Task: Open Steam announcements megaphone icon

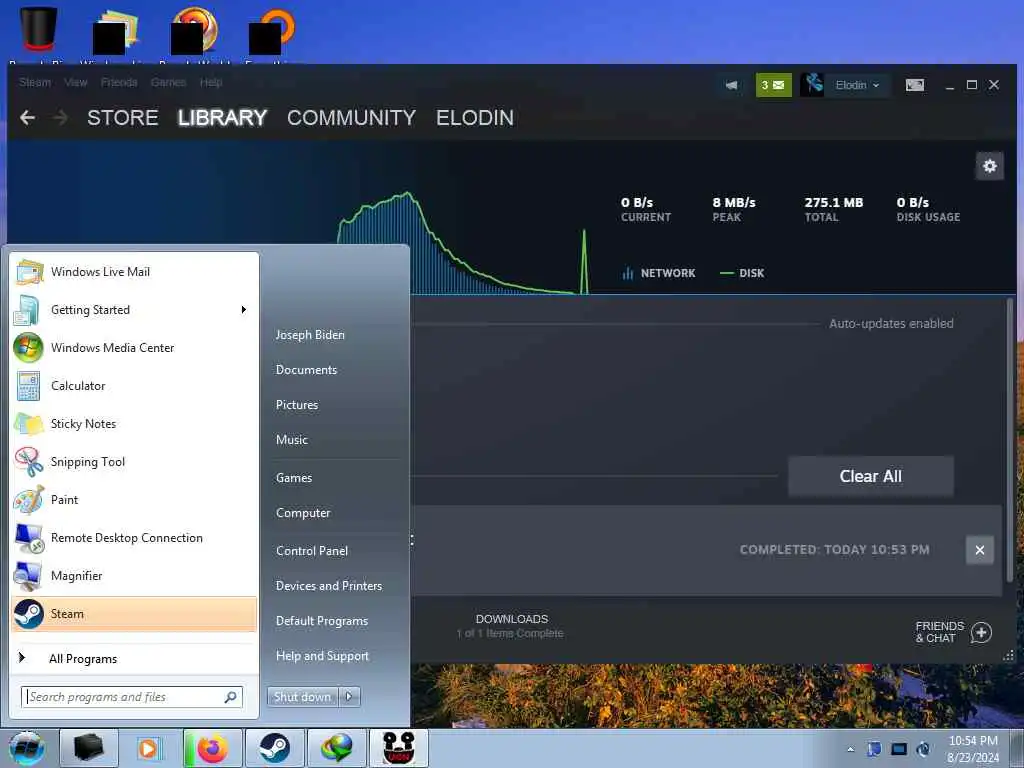Action: [731, 85]
